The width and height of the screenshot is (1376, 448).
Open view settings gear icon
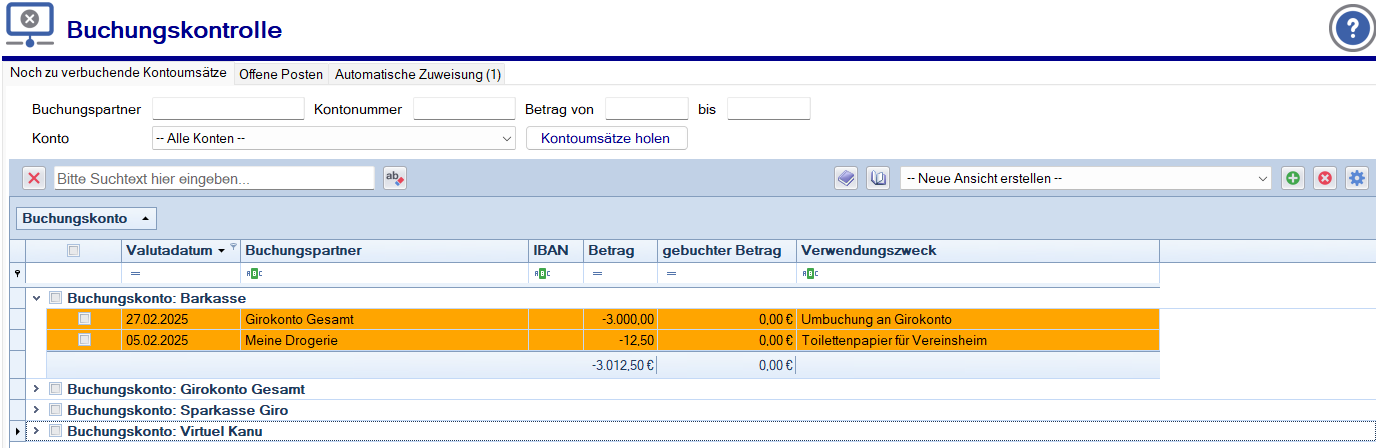point(1357,178)
